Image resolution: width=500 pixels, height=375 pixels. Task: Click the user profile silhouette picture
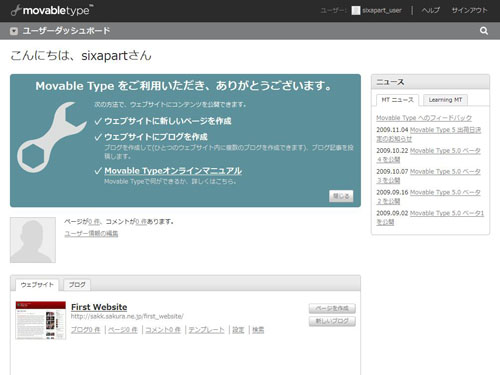point(33,240)
